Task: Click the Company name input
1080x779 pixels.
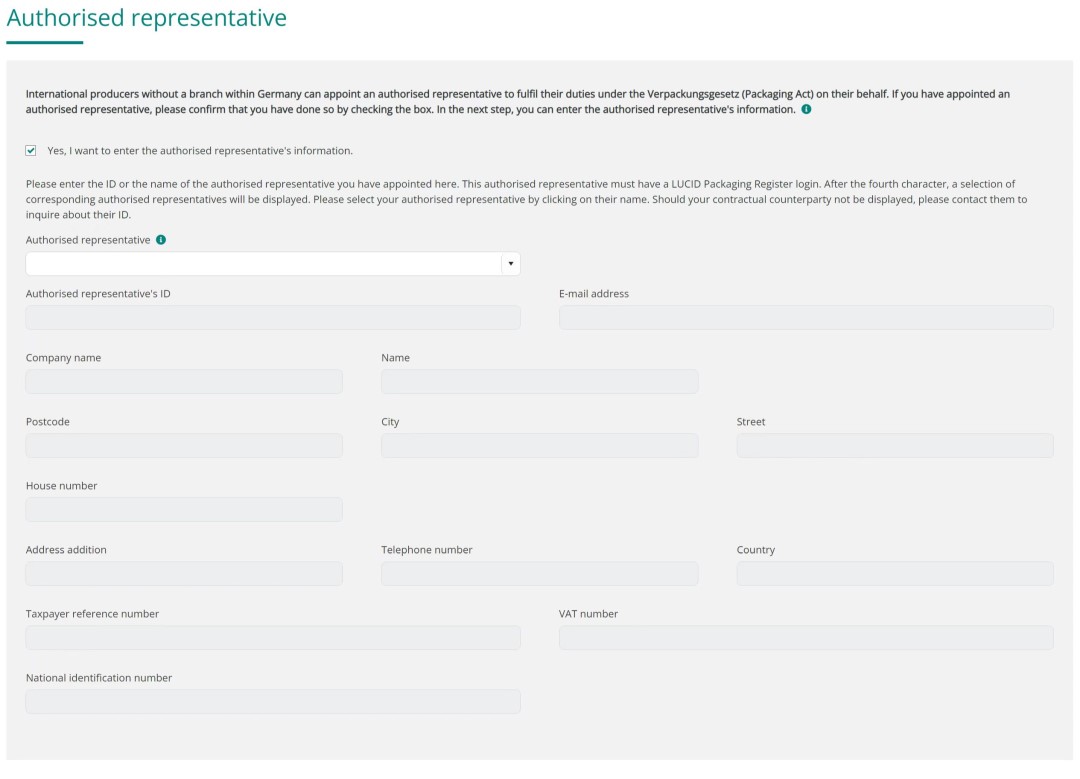Action: tap(184, 382)
